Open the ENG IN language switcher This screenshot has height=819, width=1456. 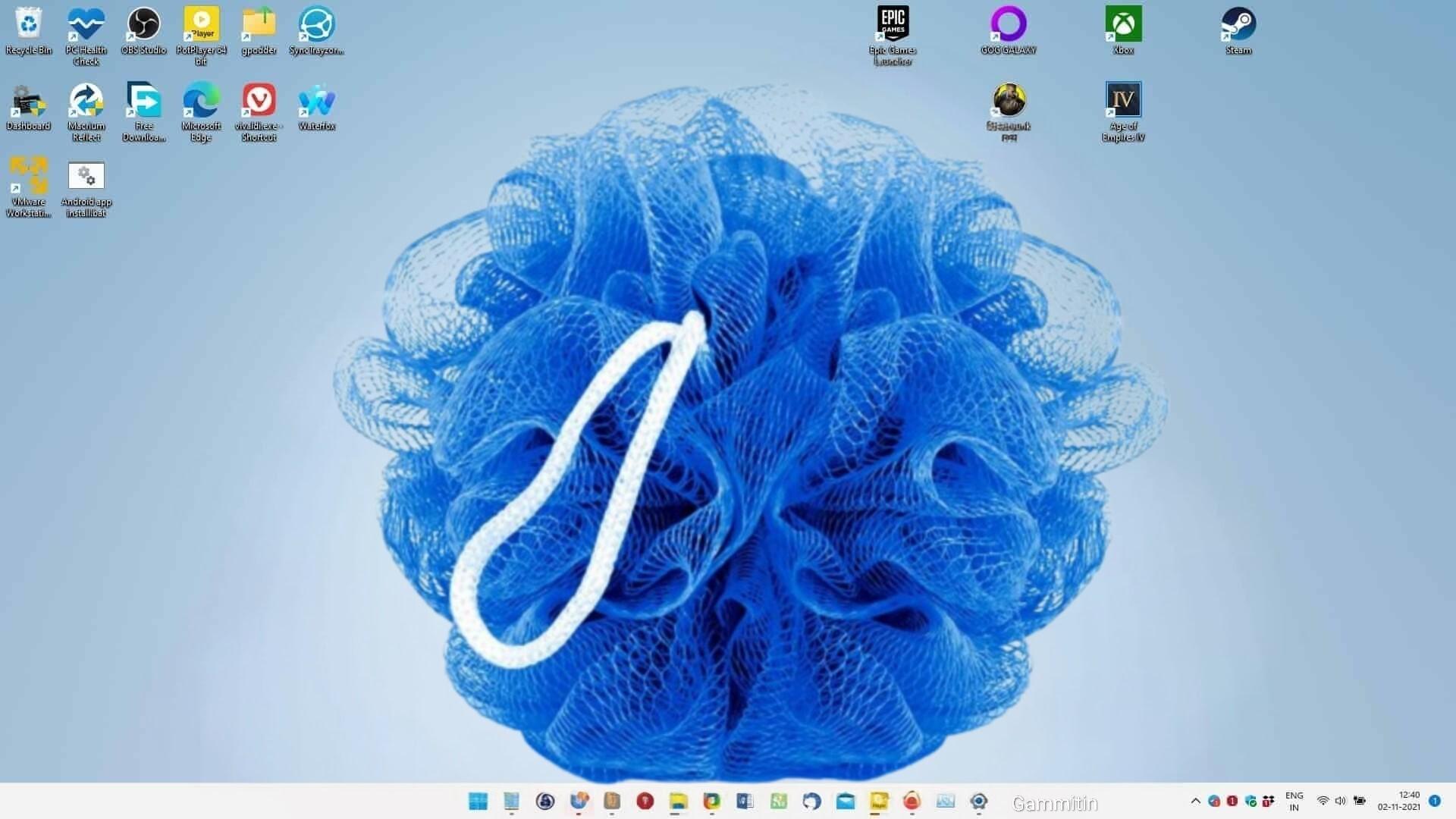click(1294, 801)
